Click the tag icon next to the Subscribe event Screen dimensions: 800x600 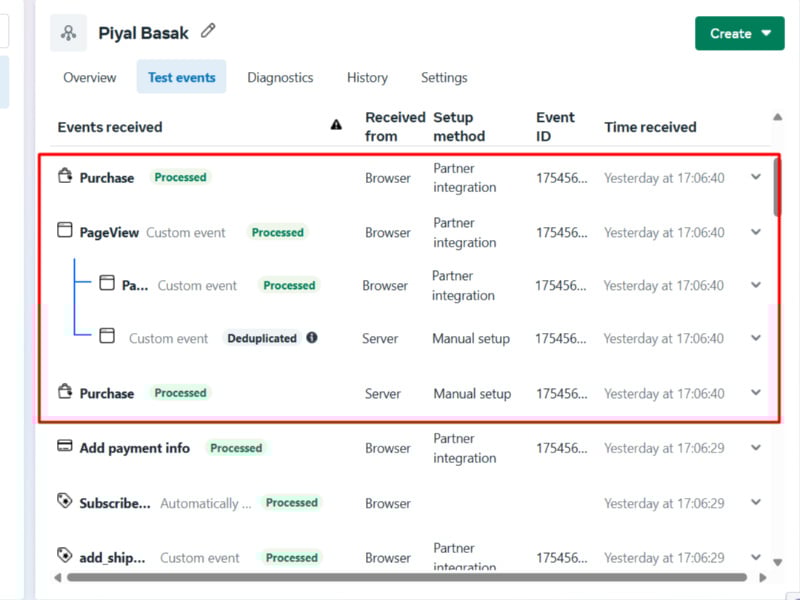pyautogui.click(x=65, y=503)
